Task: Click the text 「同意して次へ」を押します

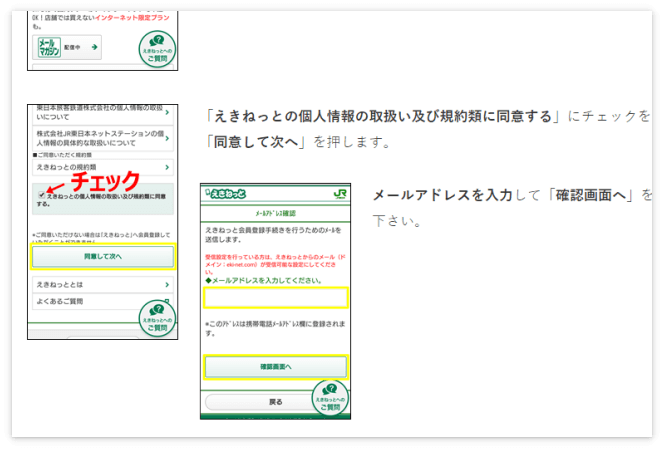Action: 298,142
